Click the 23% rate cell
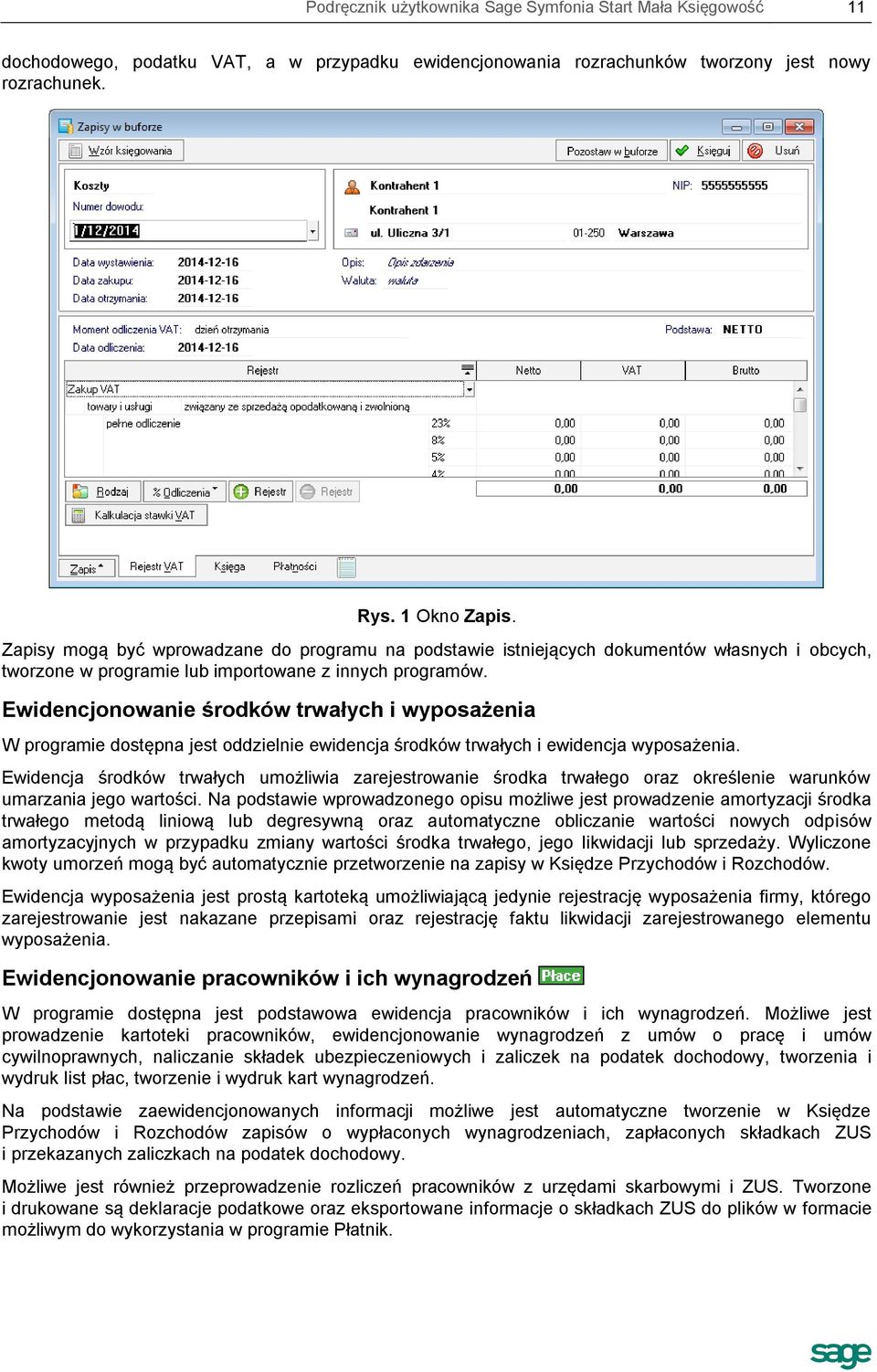 pyautogui.click(x=441, y=423)
